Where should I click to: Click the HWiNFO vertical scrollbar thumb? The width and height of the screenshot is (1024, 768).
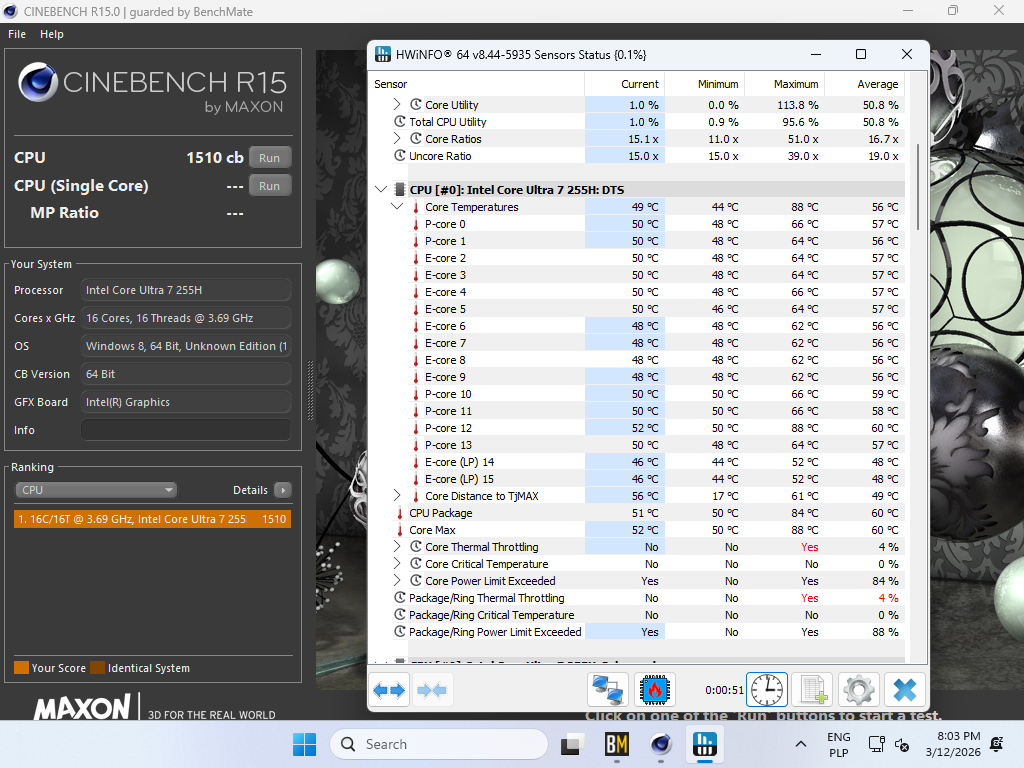point(918,187)
